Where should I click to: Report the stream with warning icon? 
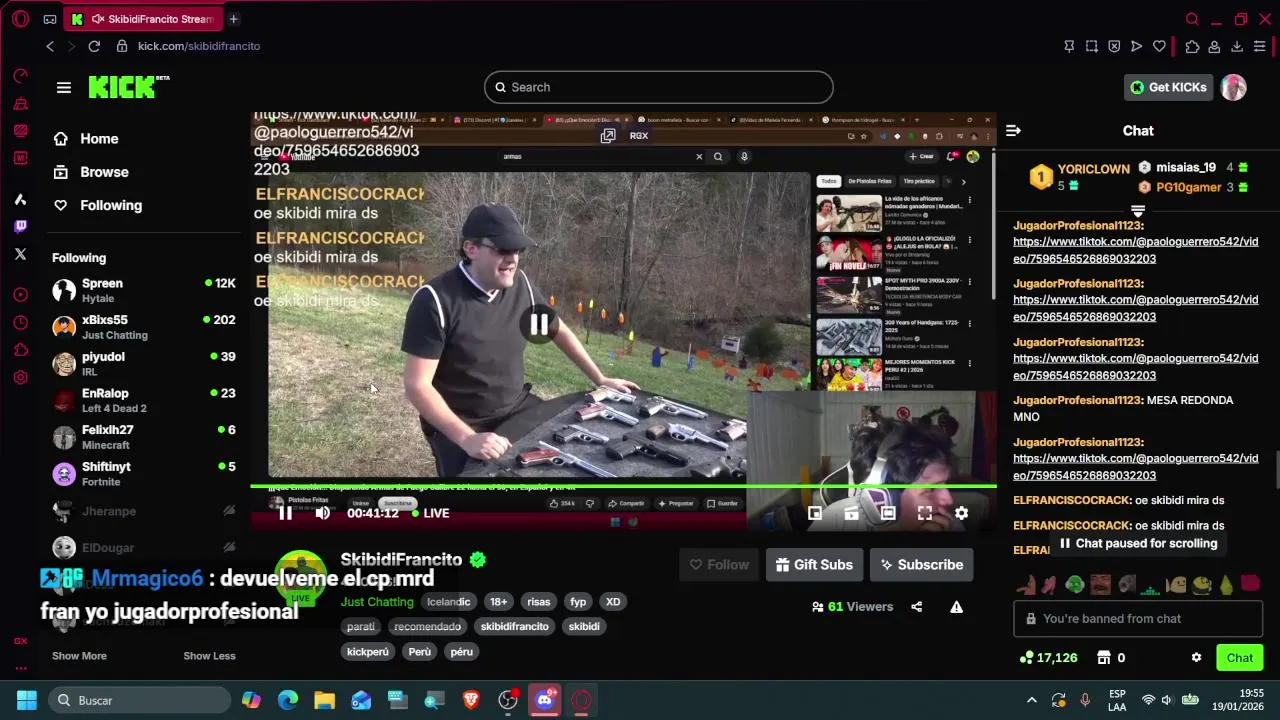coord(957,607)
